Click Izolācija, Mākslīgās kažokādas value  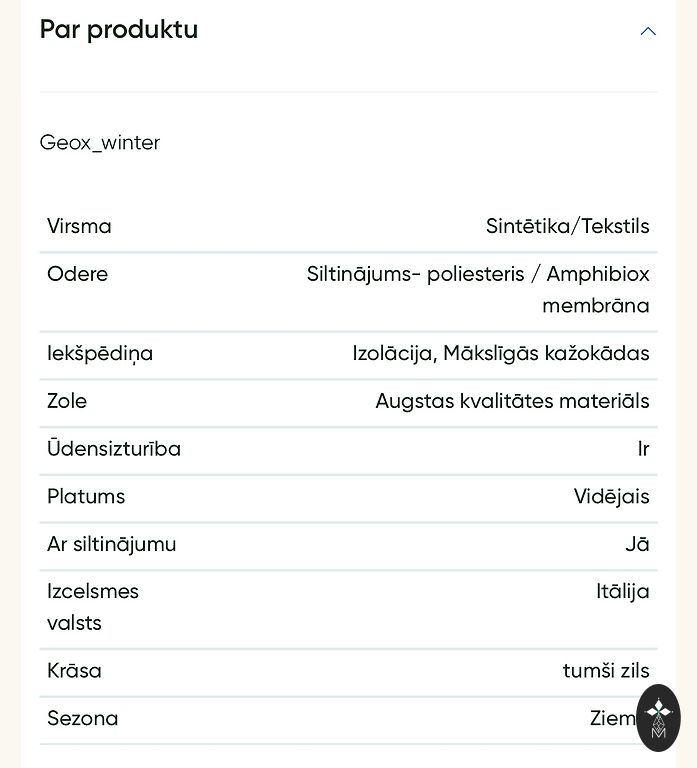pyautogui.click(x=500, y=353)
